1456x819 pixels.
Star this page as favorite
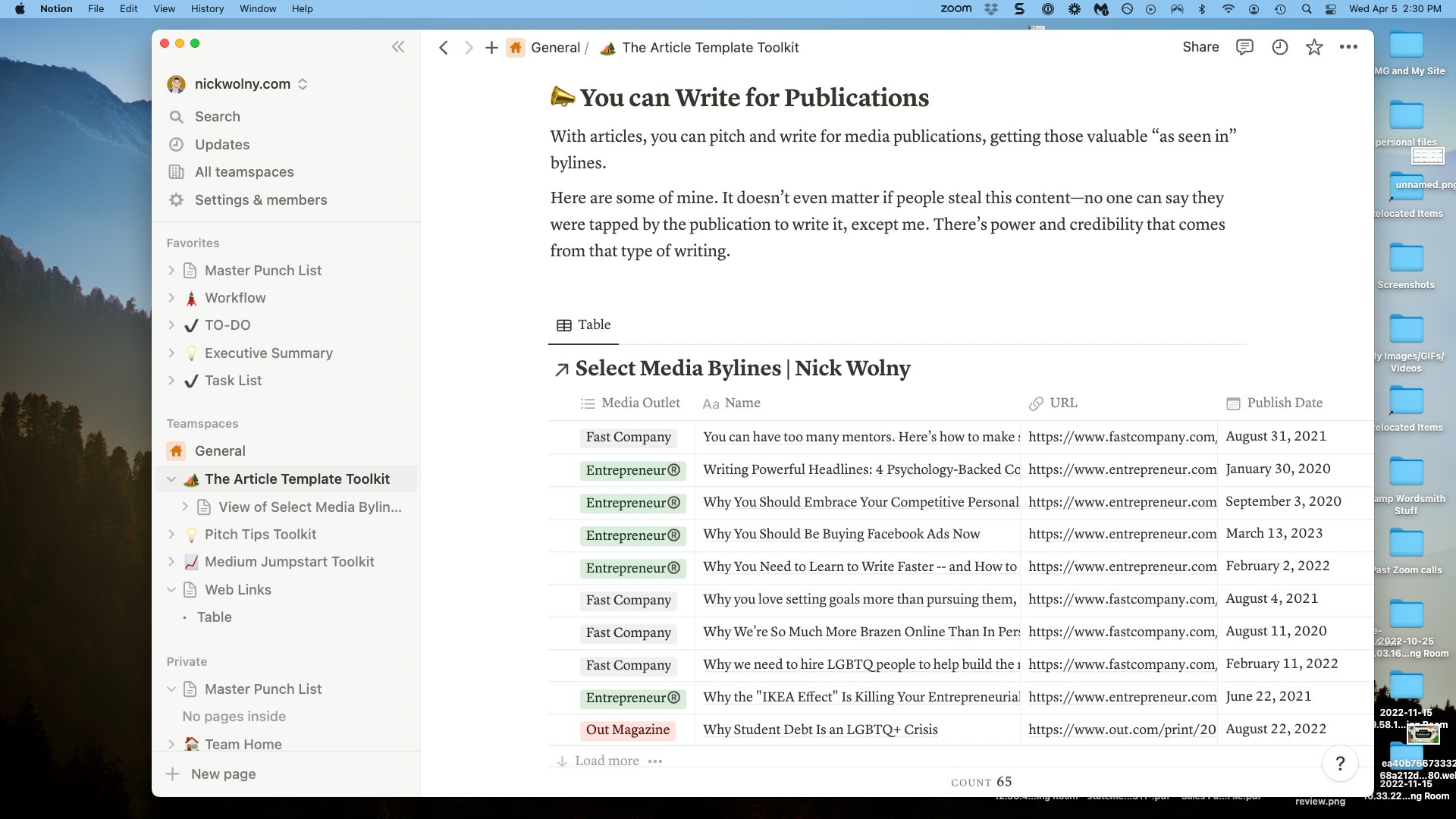point(1314,47)
